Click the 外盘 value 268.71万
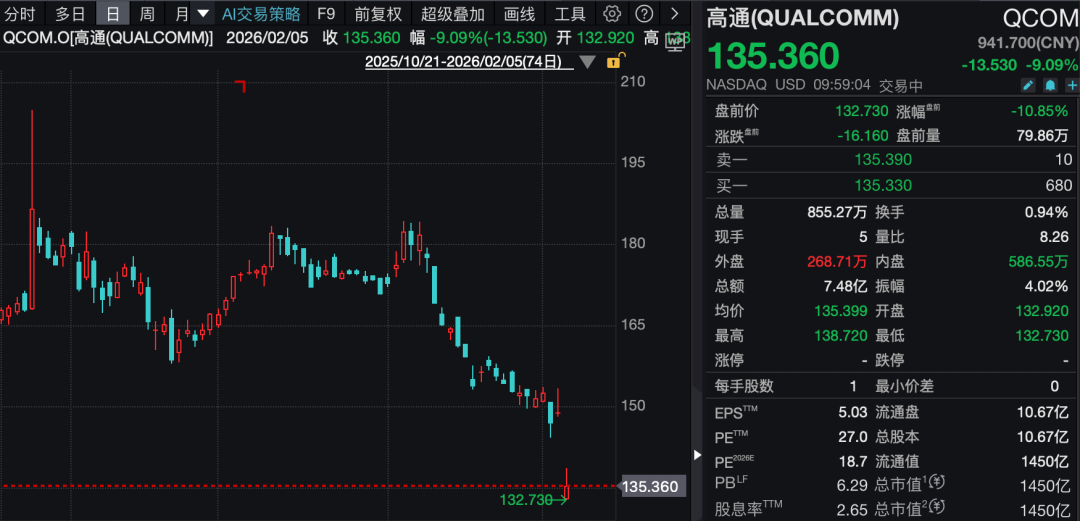The height and width of the screenshot is (521, 1080). [837, 261]
